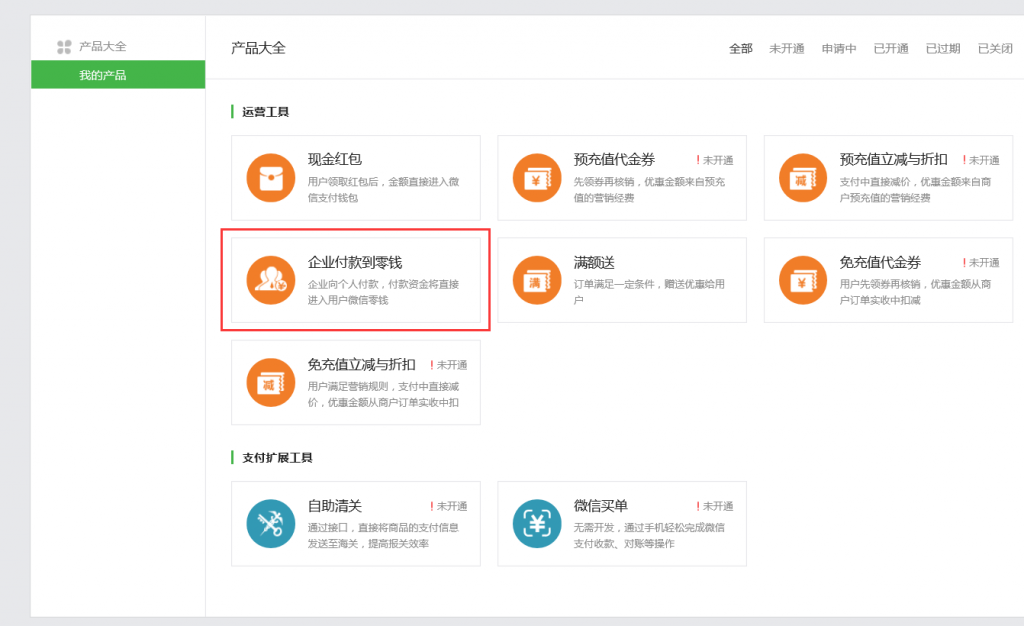Image resolution: width=1024 pixels, height=626 pixels.
Task: Switch to the 未开通 filter tab
Action: pos(786,48)
